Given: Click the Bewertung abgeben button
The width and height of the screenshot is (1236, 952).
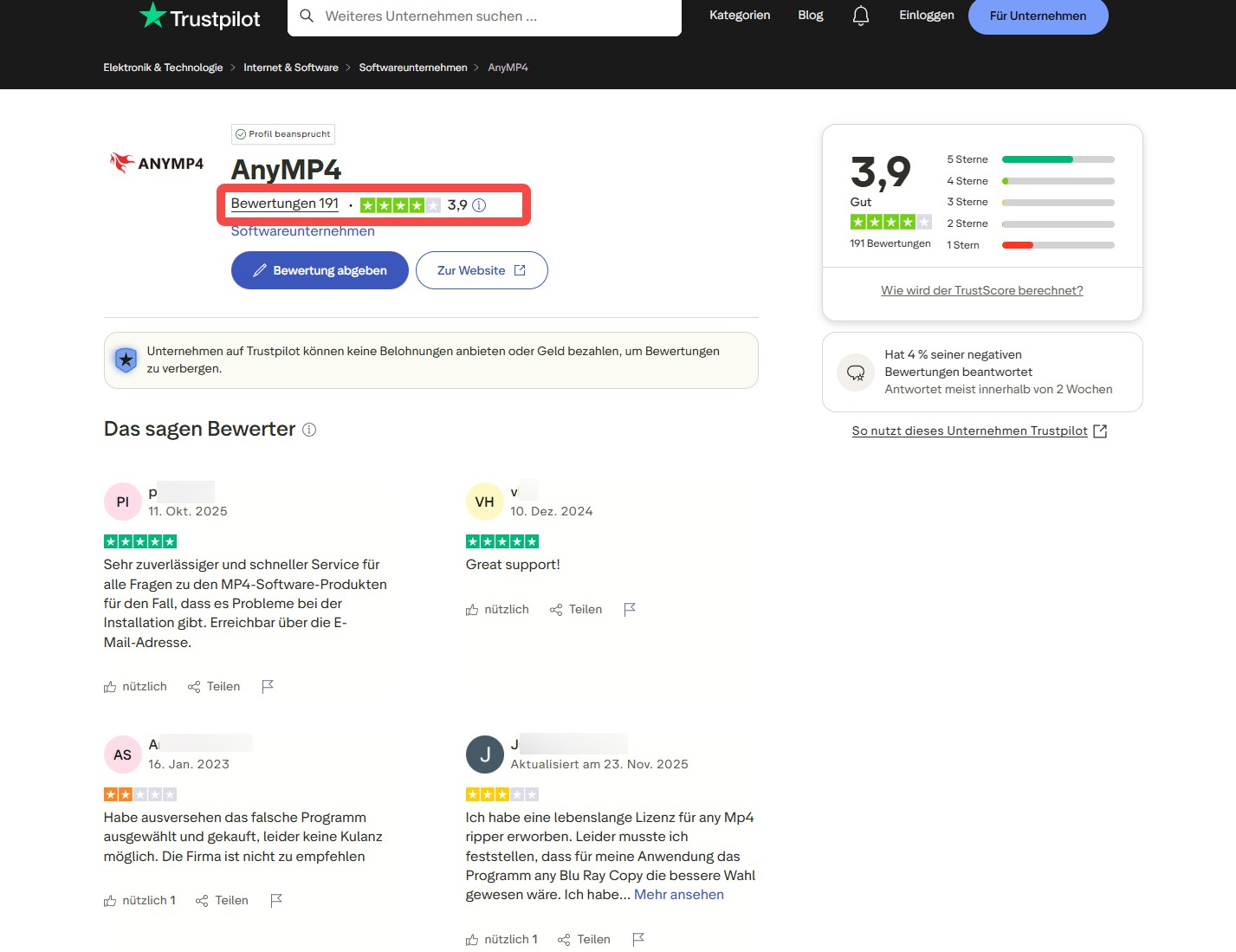Looking at the screenshot, I should point(319,269).
